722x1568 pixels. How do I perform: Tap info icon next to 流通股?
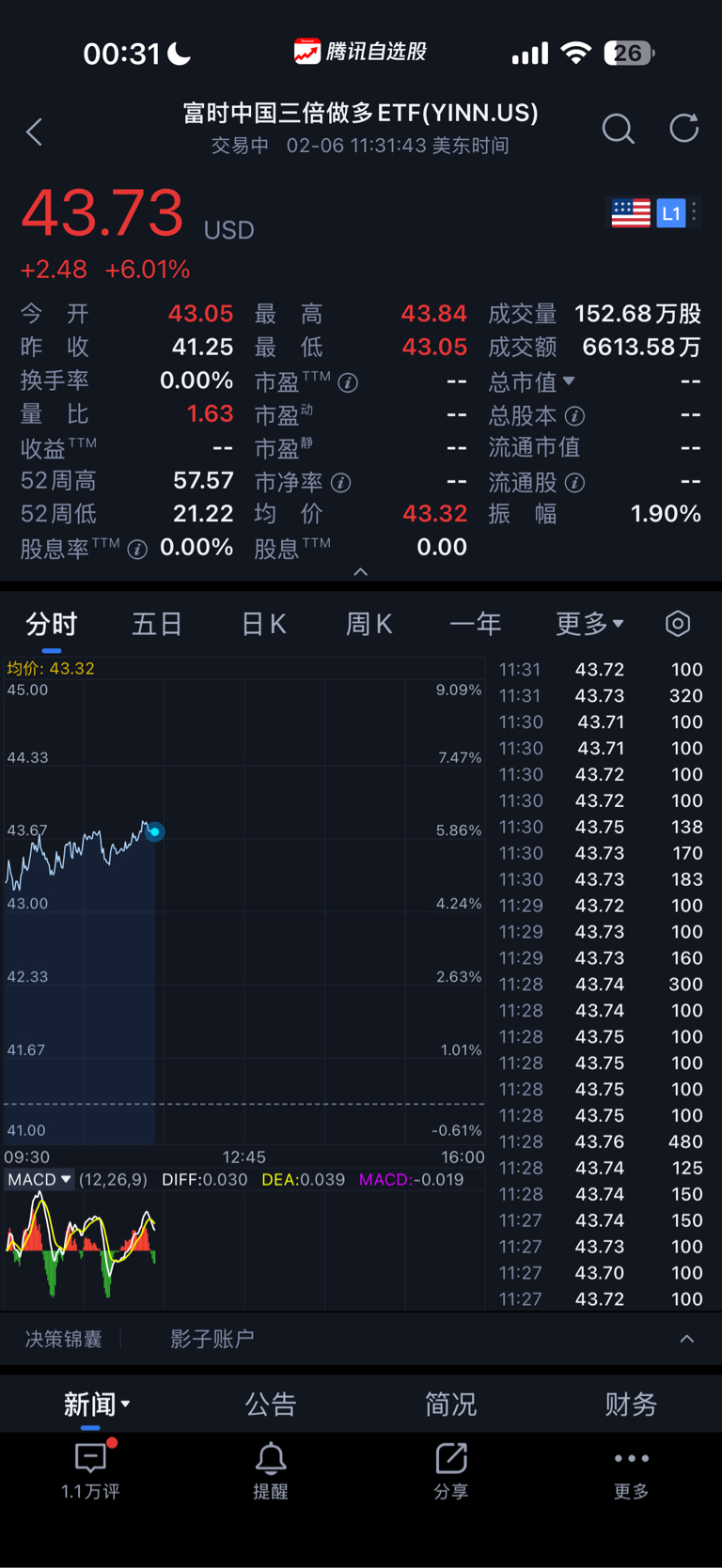tap(574, 483)
